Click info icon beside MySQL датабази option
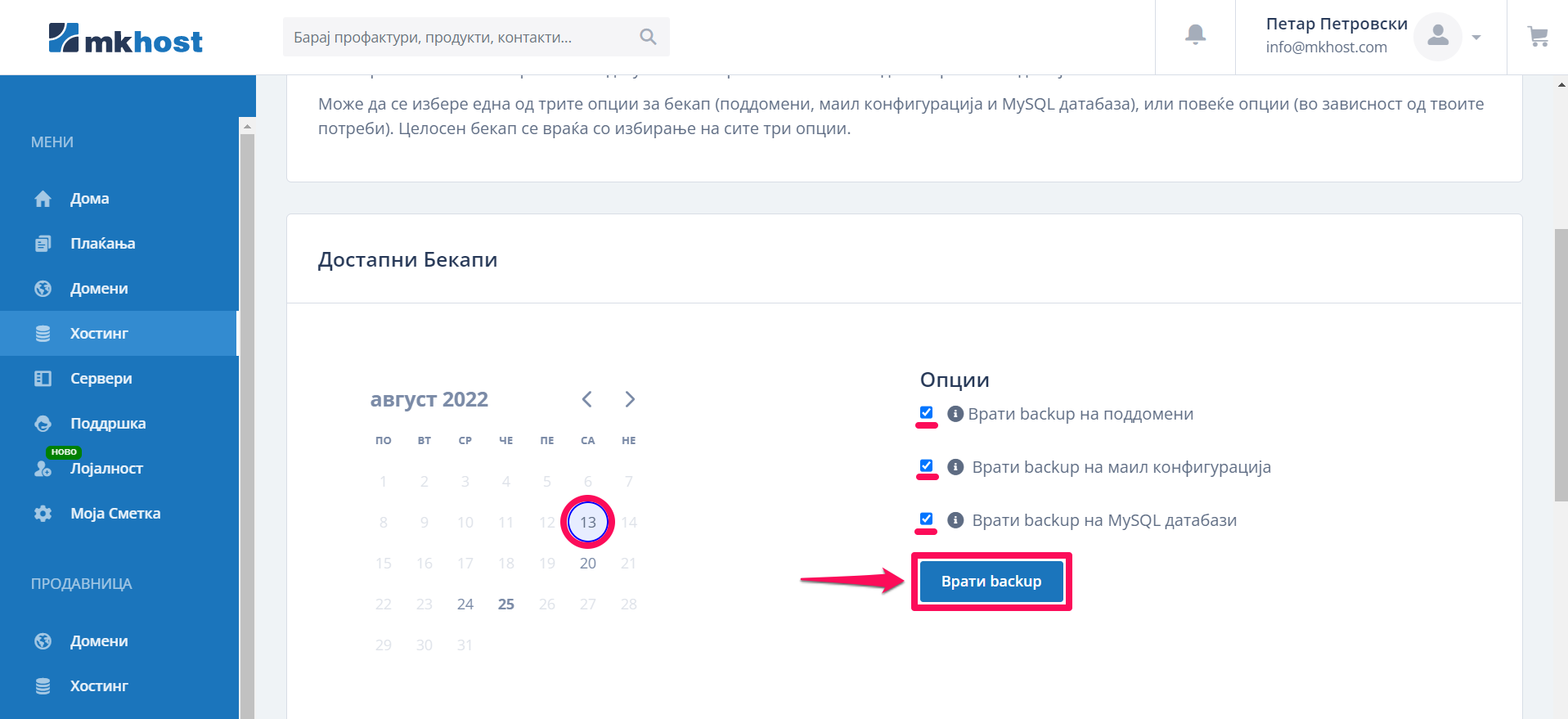This screenshot has height=719, width=1568. [x=955, y=520]
